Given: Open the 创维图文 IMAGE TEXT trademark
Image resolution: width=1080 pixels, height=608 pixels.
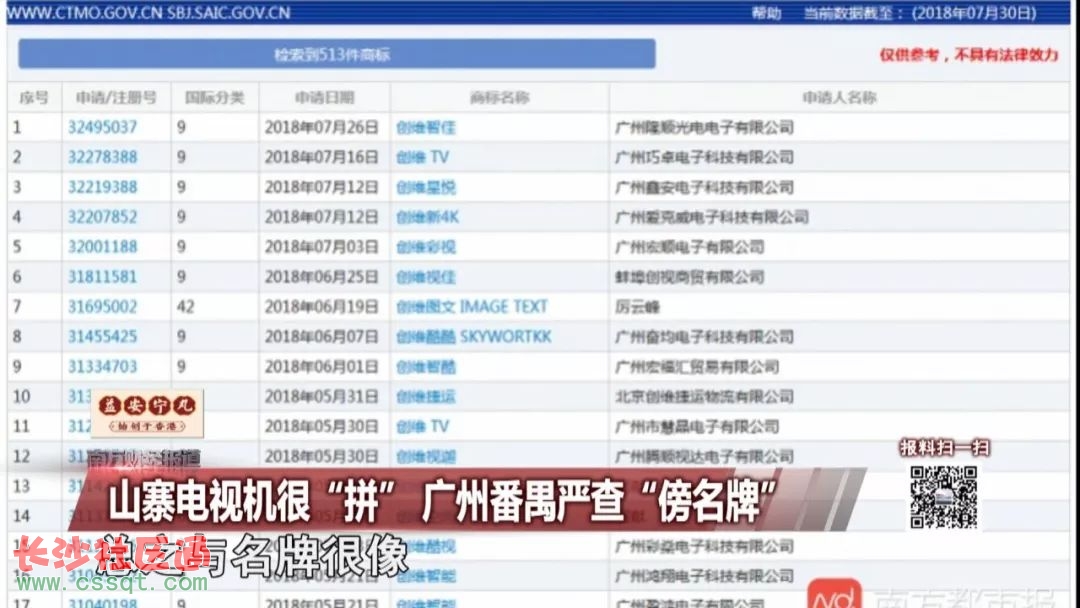Looking at the screenshot, I should tap(472, 306).
